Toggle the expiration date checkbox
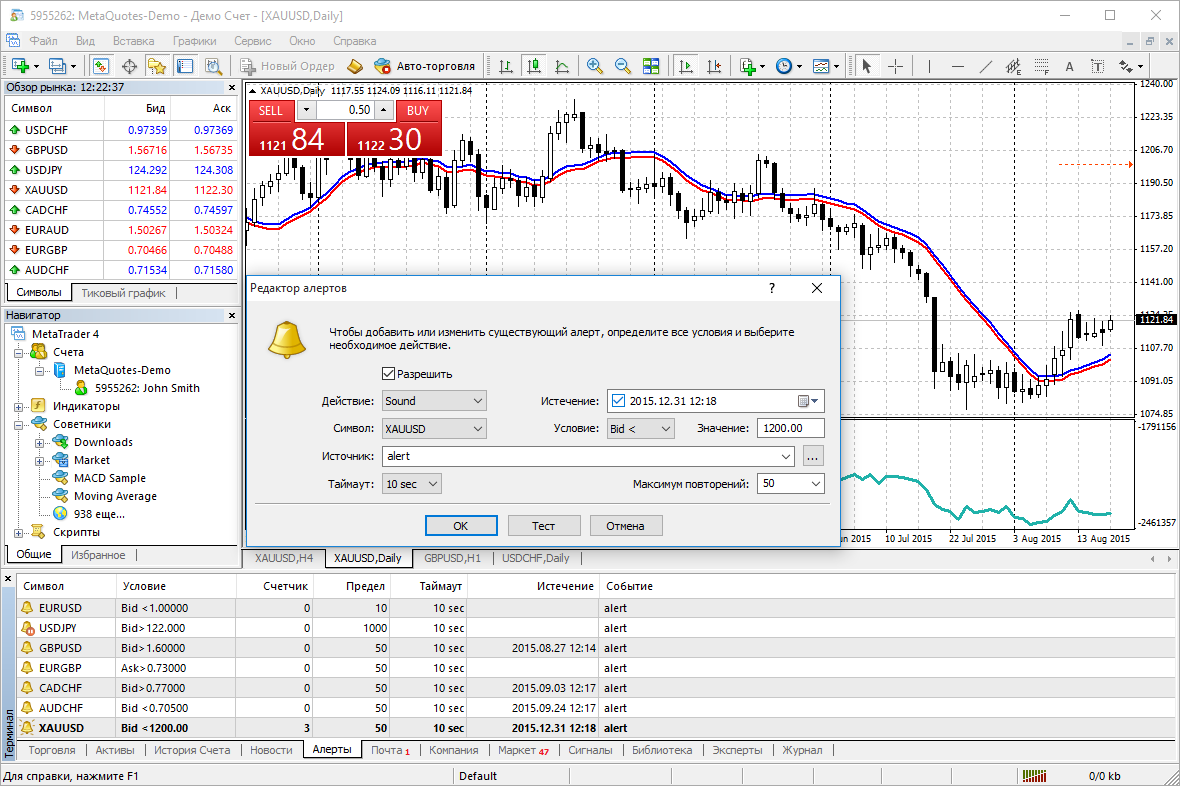Viewport: 1180px width, 786px height. pos(617,401)
